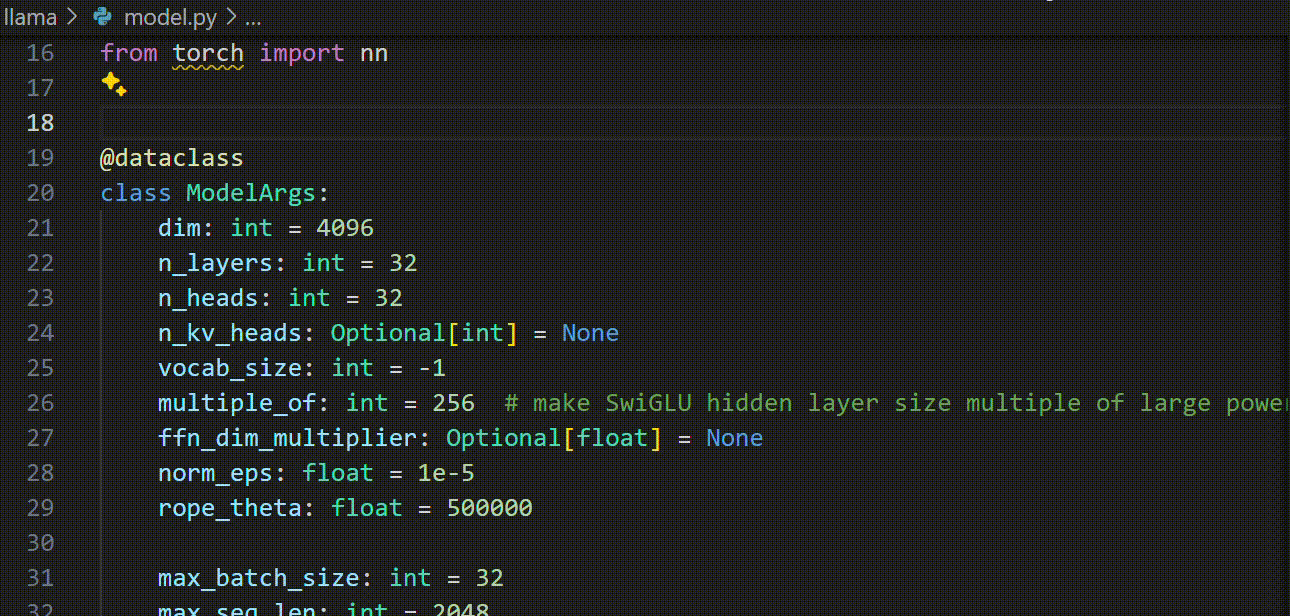
Task: Click the @dataclass decorator
Action: pyautogui.click(x=172, y=158)
